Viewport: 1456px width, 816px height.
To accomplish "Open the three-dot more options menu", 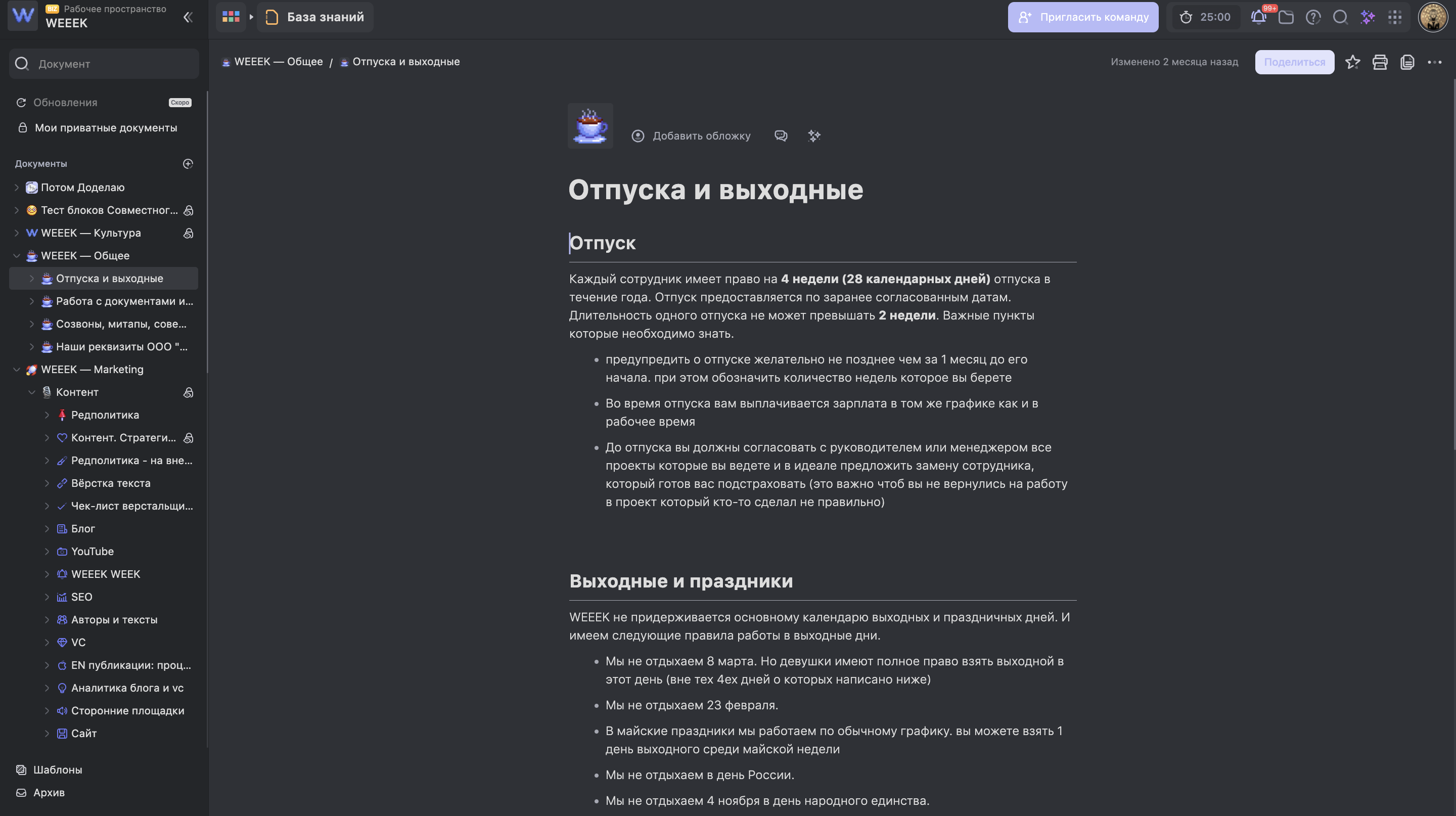I will 1435,62.
